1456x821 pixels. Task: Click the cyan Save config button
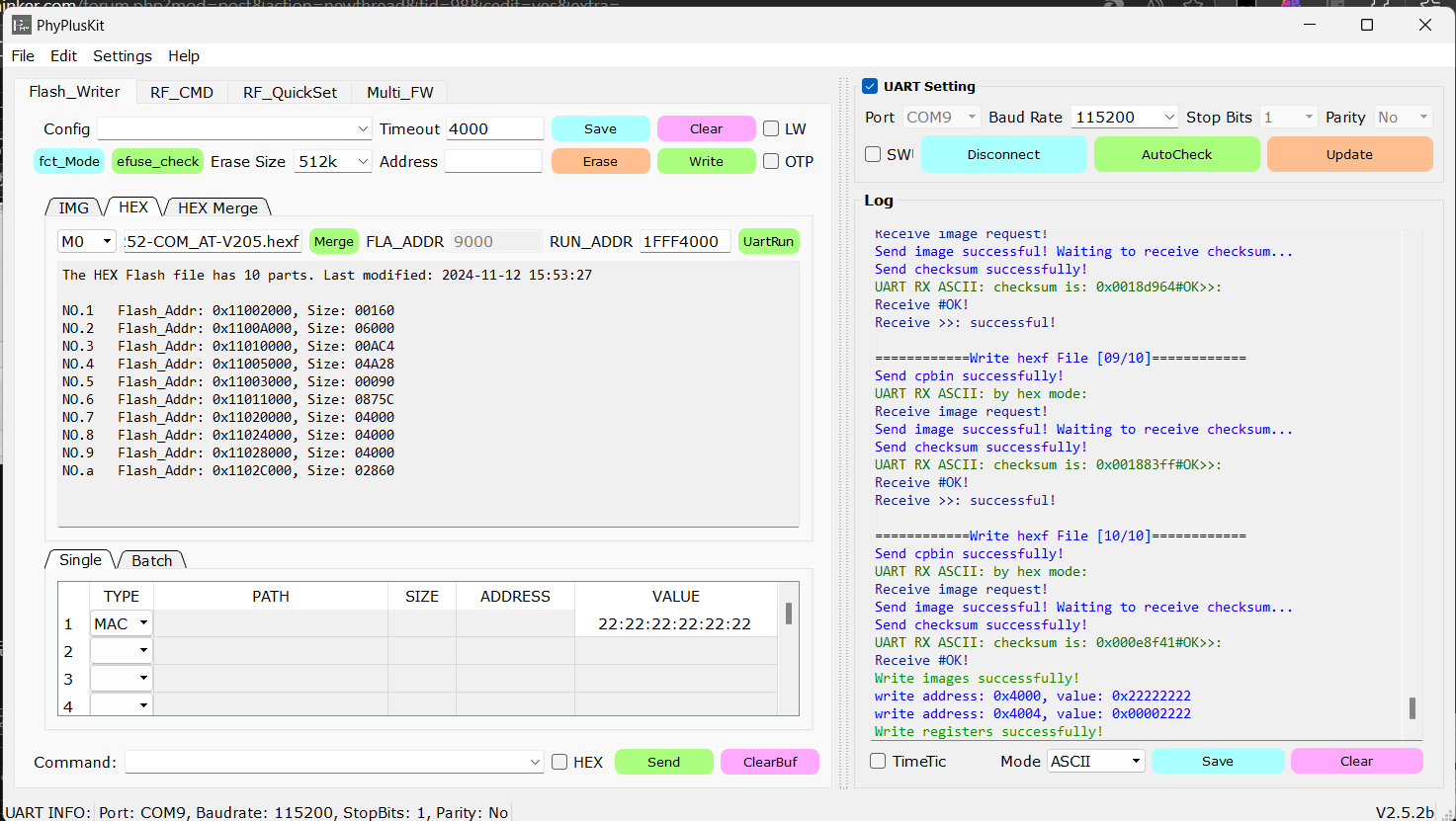pyautogui.click(x=600, y=128)
